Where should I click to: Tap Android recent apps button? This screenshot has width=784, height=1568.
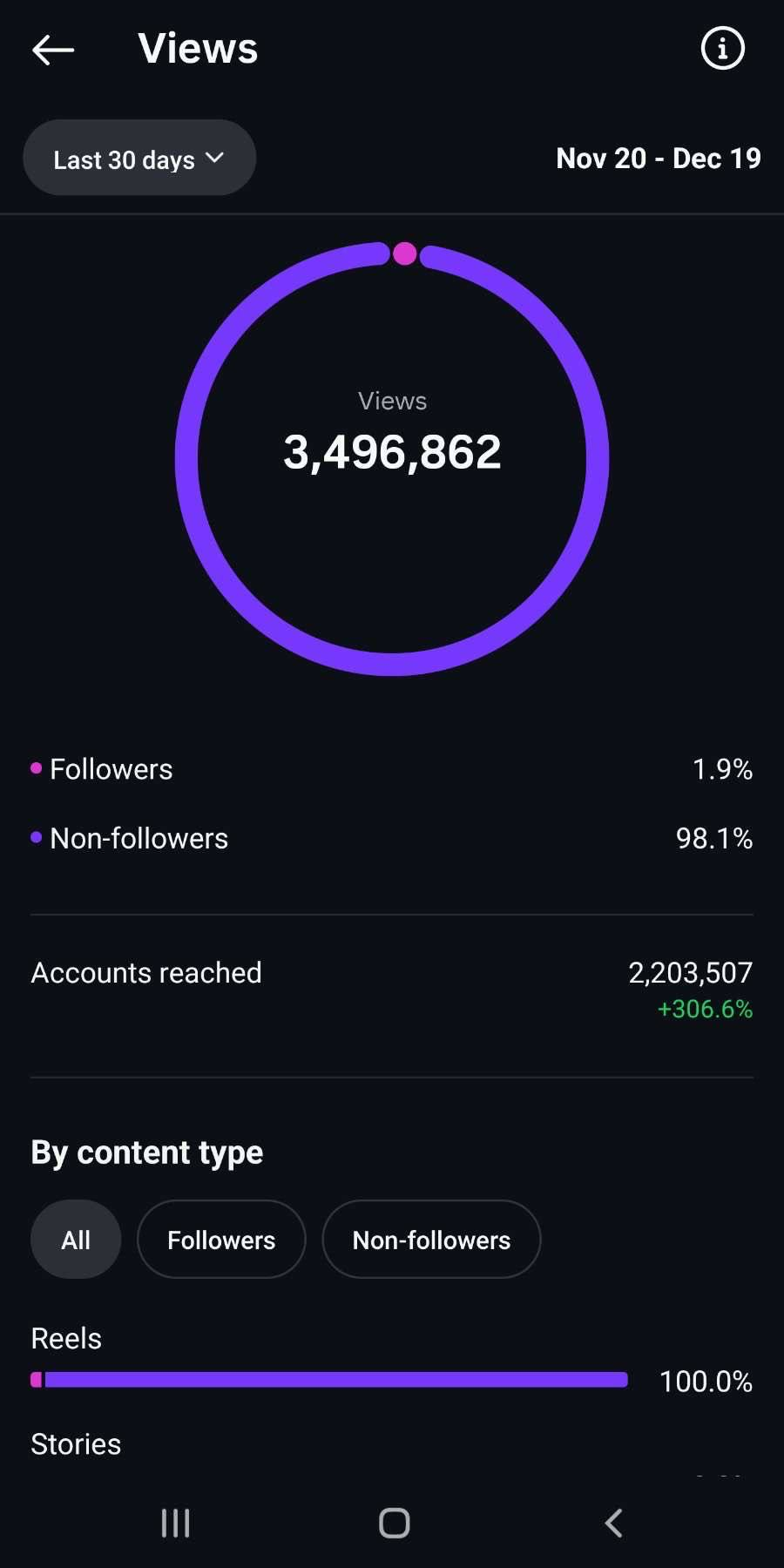tap(175, 1523)
